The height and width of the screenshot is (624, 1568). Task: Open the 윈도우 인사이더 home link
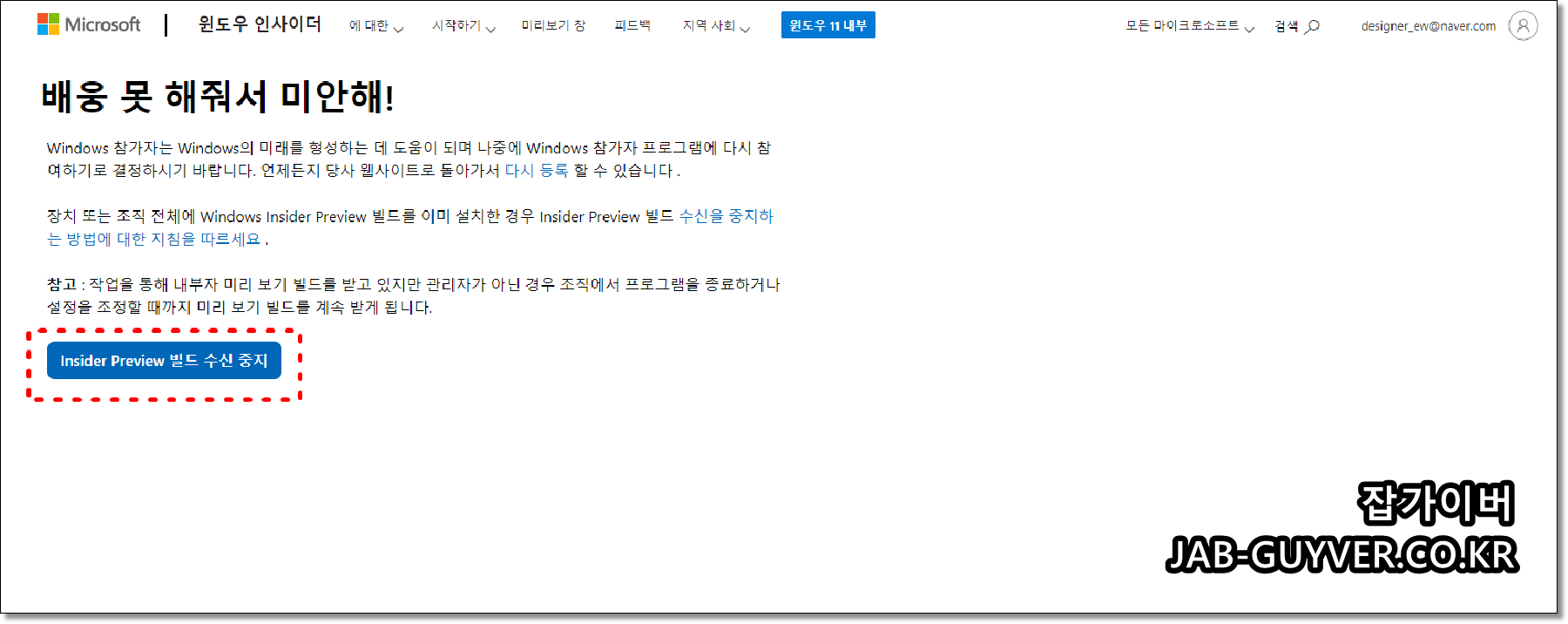[x=260, y=24]
